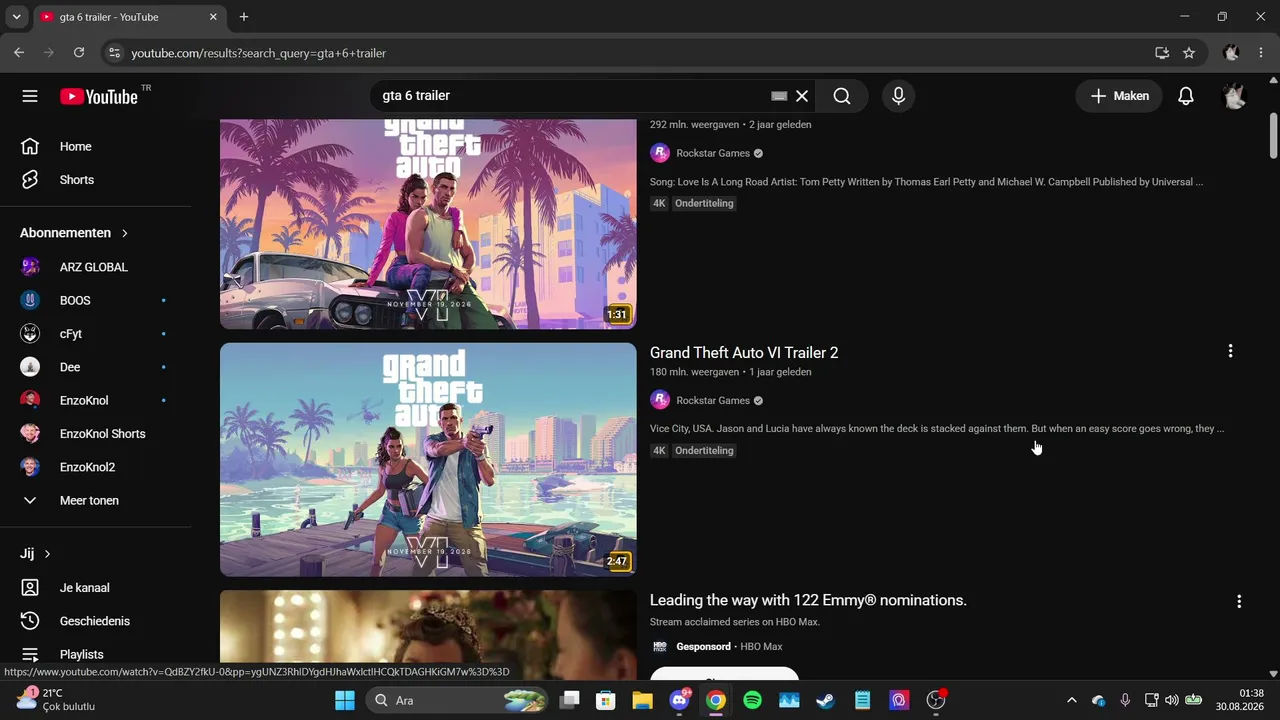Open Steam from the taskbar

pos(825,700)
